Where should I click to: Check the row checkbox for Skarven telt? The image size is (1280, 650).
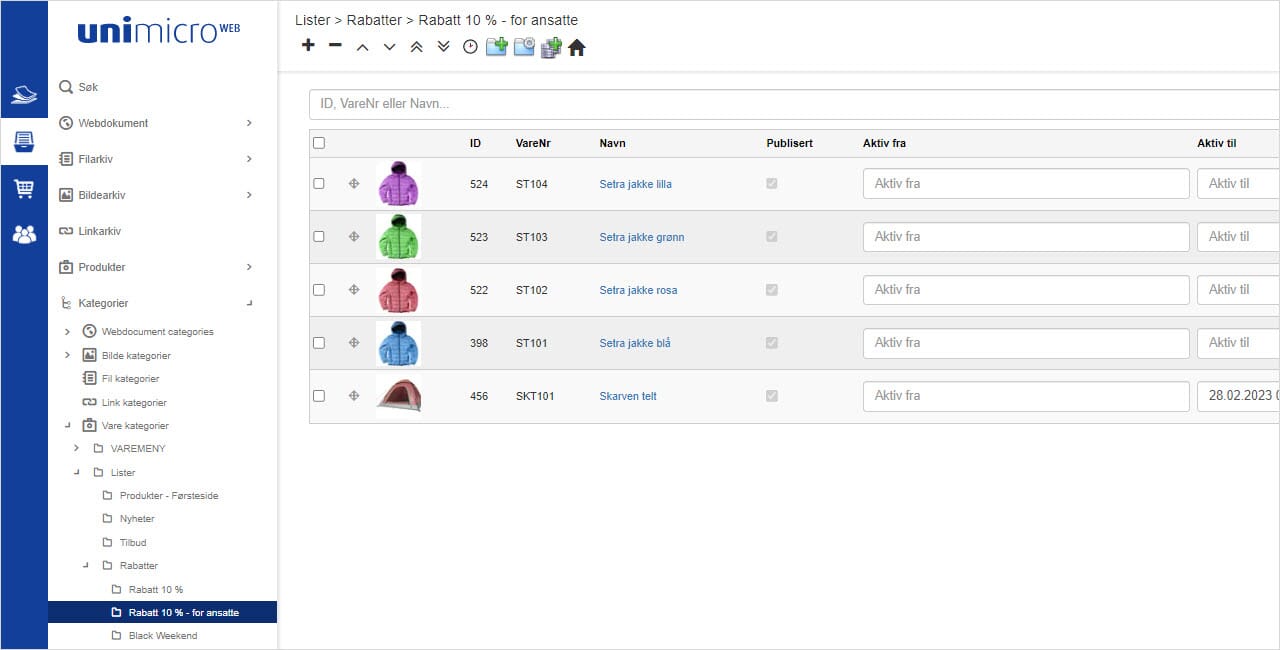coord(319,396)
